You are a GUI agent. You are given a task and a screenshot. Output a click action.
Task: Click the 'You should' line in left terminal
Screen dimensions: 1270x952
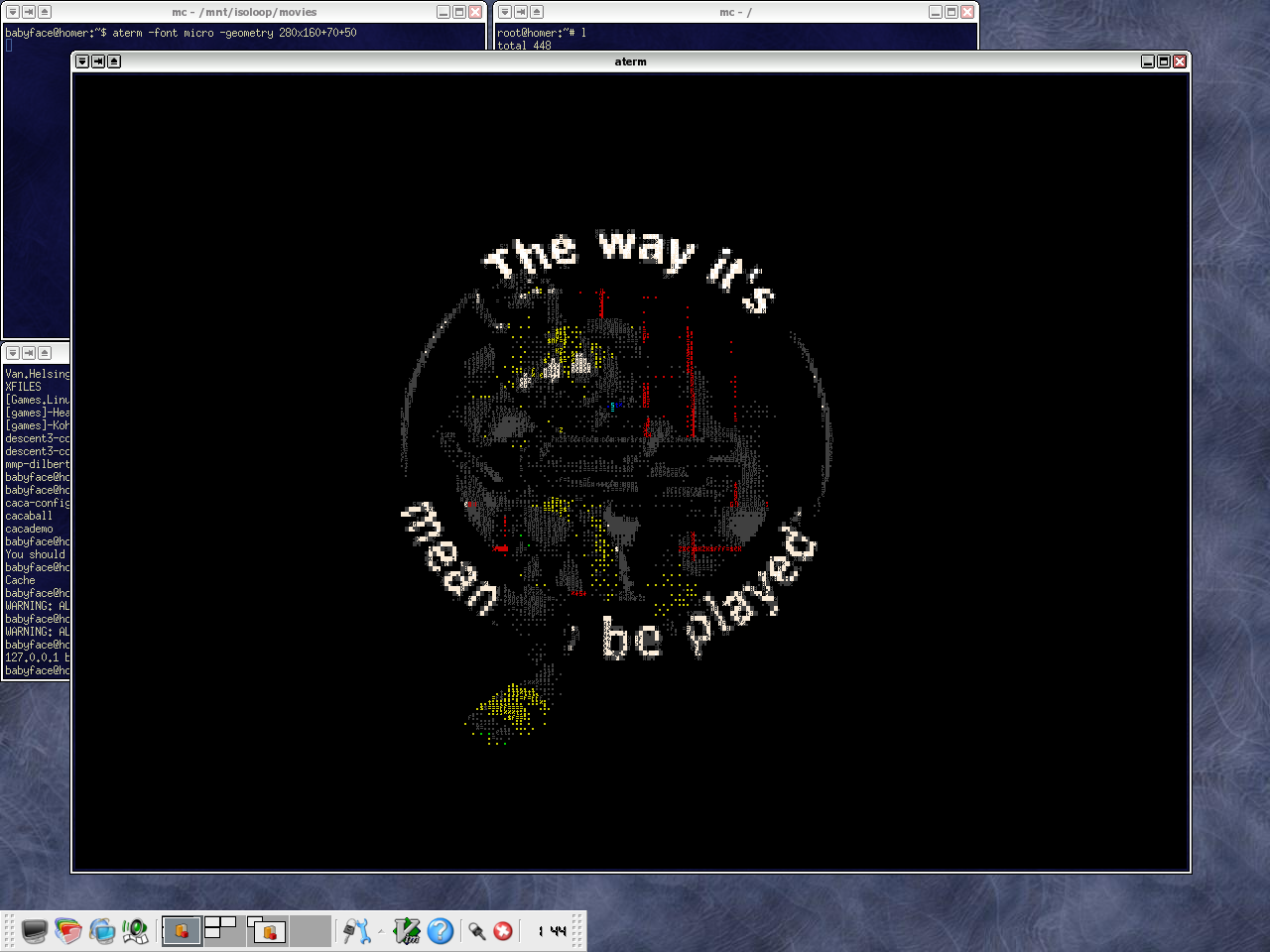pyautogui.click(x=35, y=554)
